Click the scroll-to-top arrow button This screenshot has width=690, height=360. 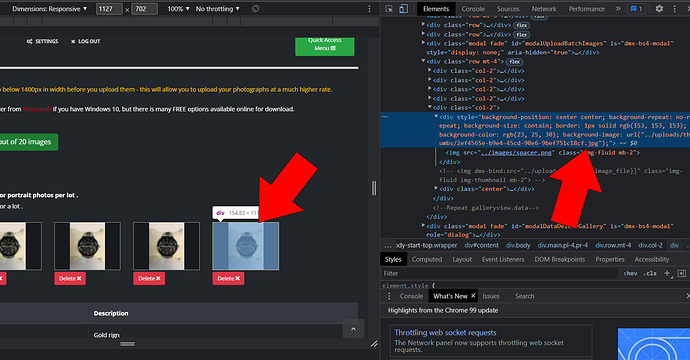pos(353,329)
